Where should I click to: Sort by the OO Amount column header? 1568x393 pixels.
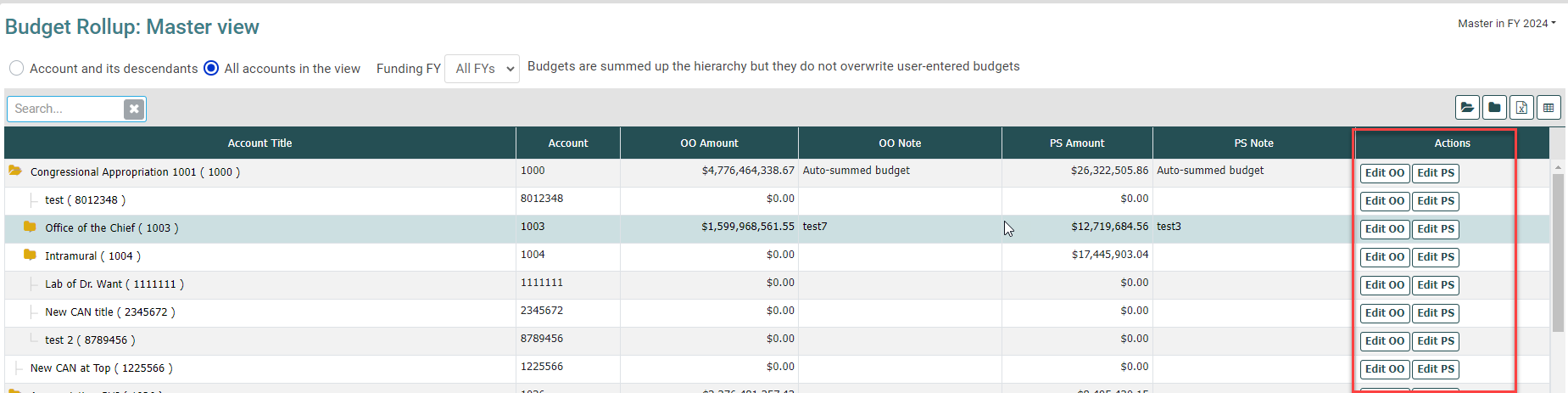pos(709,143)
